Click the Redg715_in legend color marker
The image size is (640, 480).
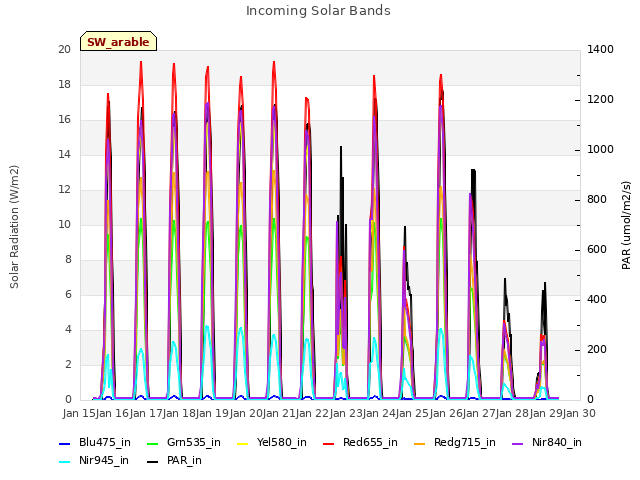pos(419,444)
